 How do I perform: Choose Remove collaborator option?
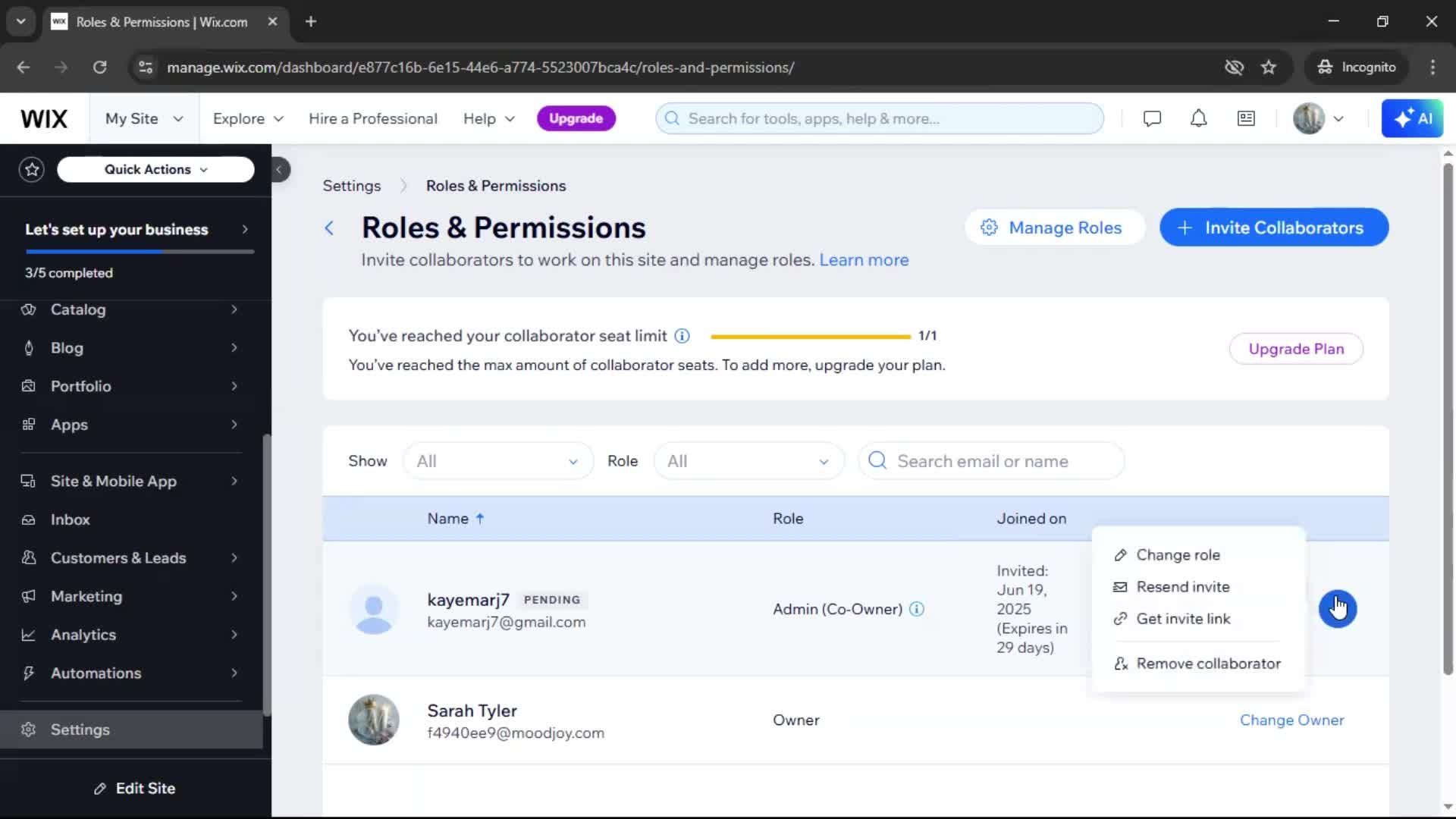(x=1198, y=664)
